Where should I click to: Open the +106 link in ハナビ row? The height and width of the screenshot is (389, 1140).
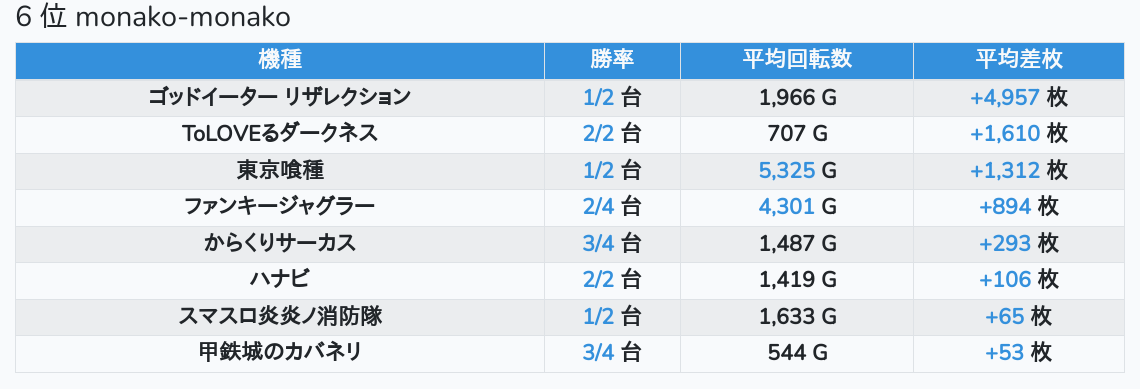click(1005, 280)
